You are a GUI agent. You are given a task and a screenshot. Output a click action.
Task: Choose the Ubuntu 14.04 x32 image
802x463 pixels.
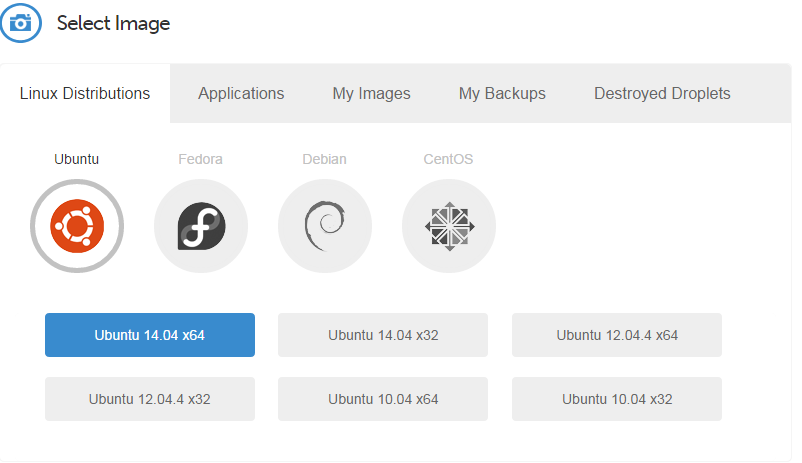[383, 335]
